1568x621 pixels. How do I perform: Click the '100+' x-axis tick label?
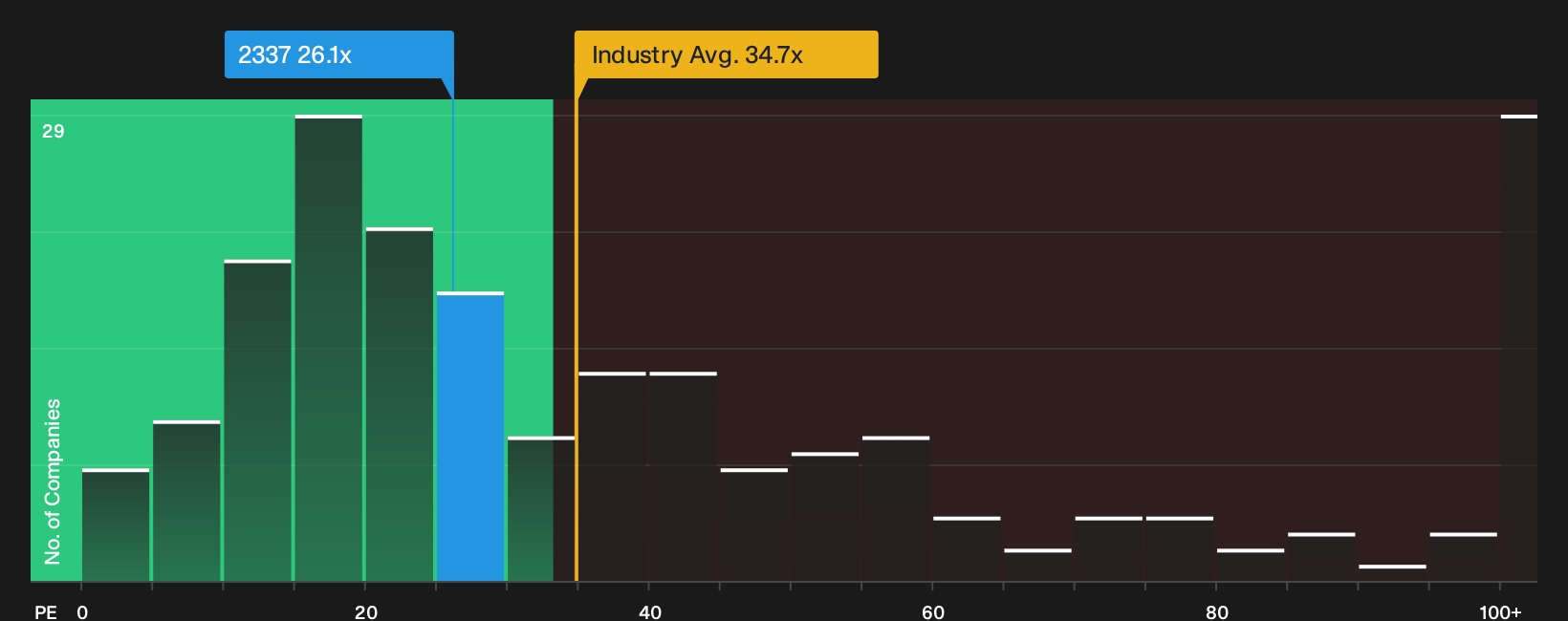pos(1500,611)
